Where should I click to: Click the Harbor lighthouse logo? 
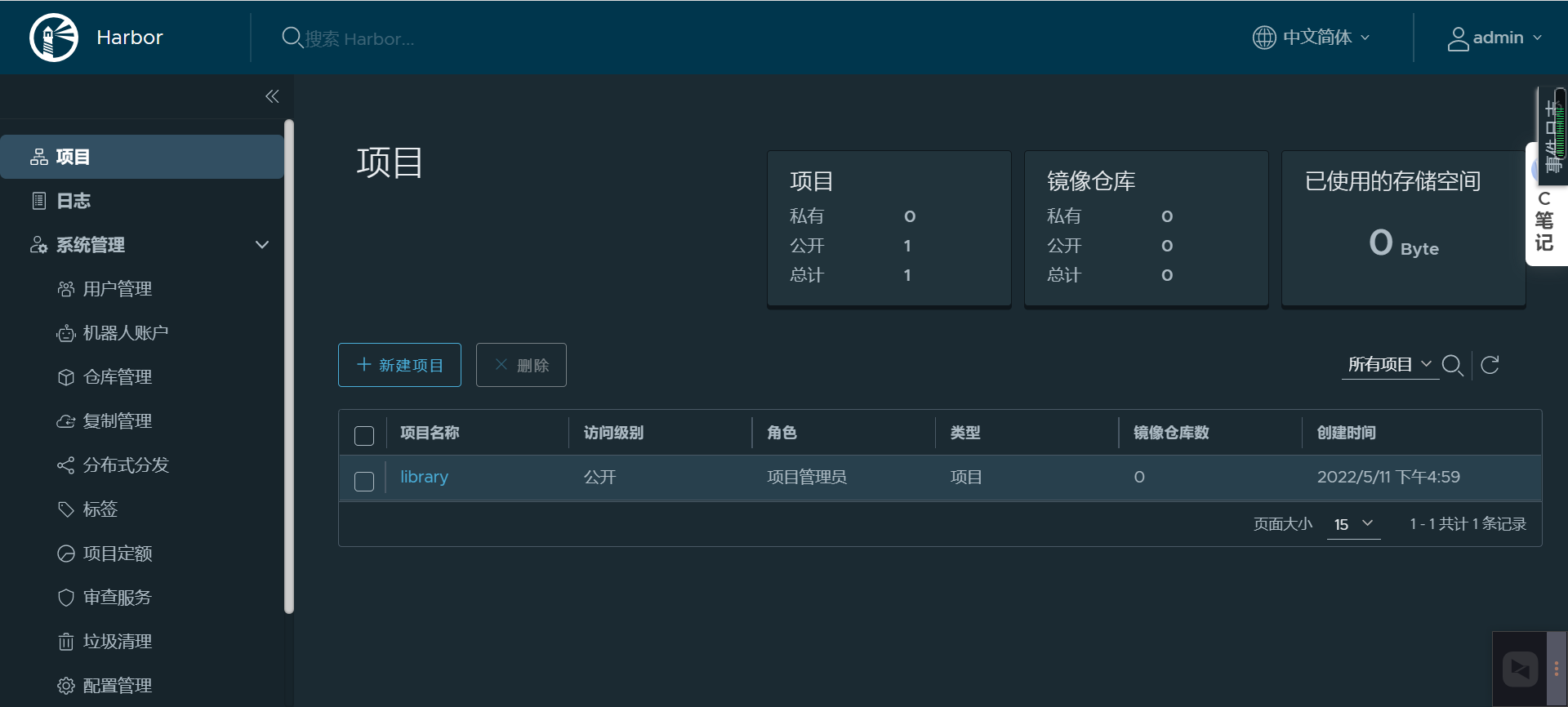pyautogui.click(x=54, y=38)
